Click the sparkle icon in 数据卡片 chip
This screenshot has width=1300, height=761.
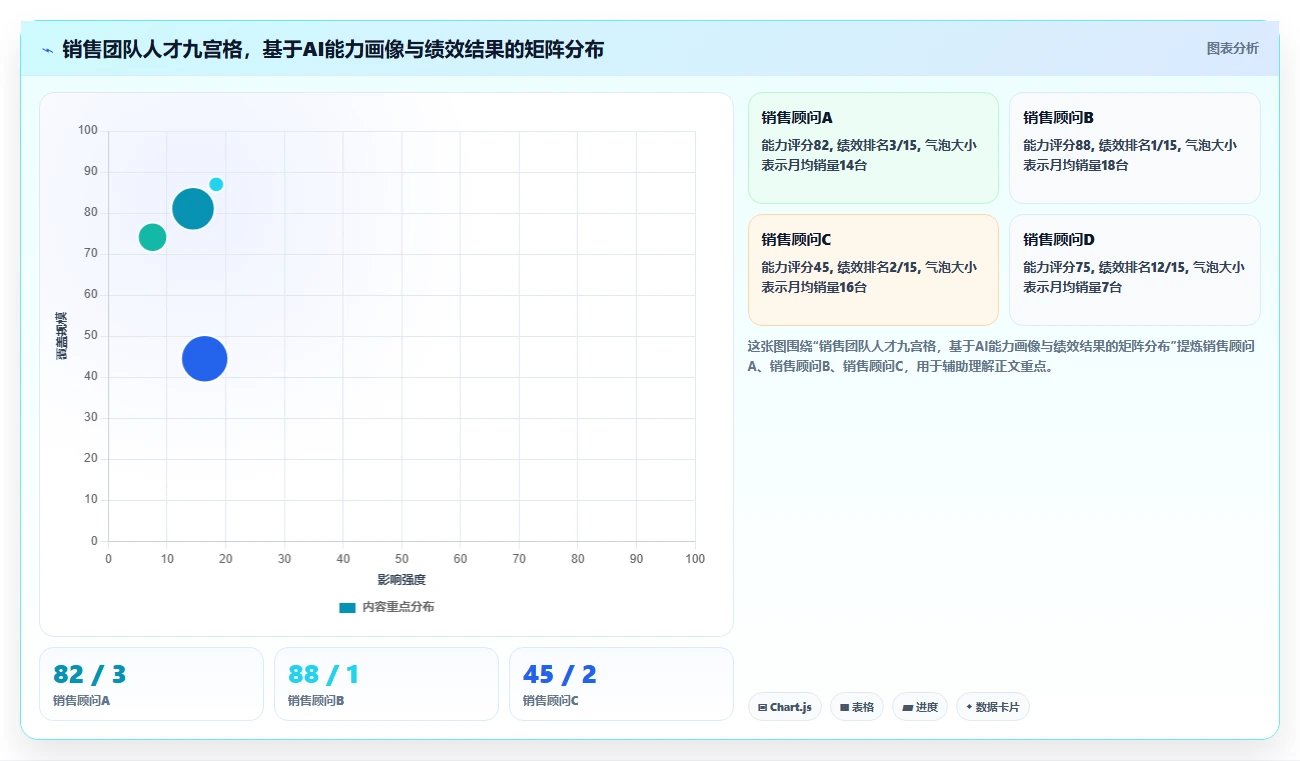[x=969, y=707]
